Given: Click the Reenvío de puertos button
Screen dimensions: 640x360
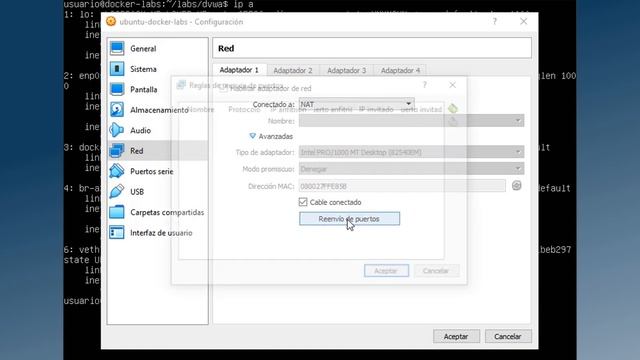Looking at the screenshot, I should (x=349, y=219).
